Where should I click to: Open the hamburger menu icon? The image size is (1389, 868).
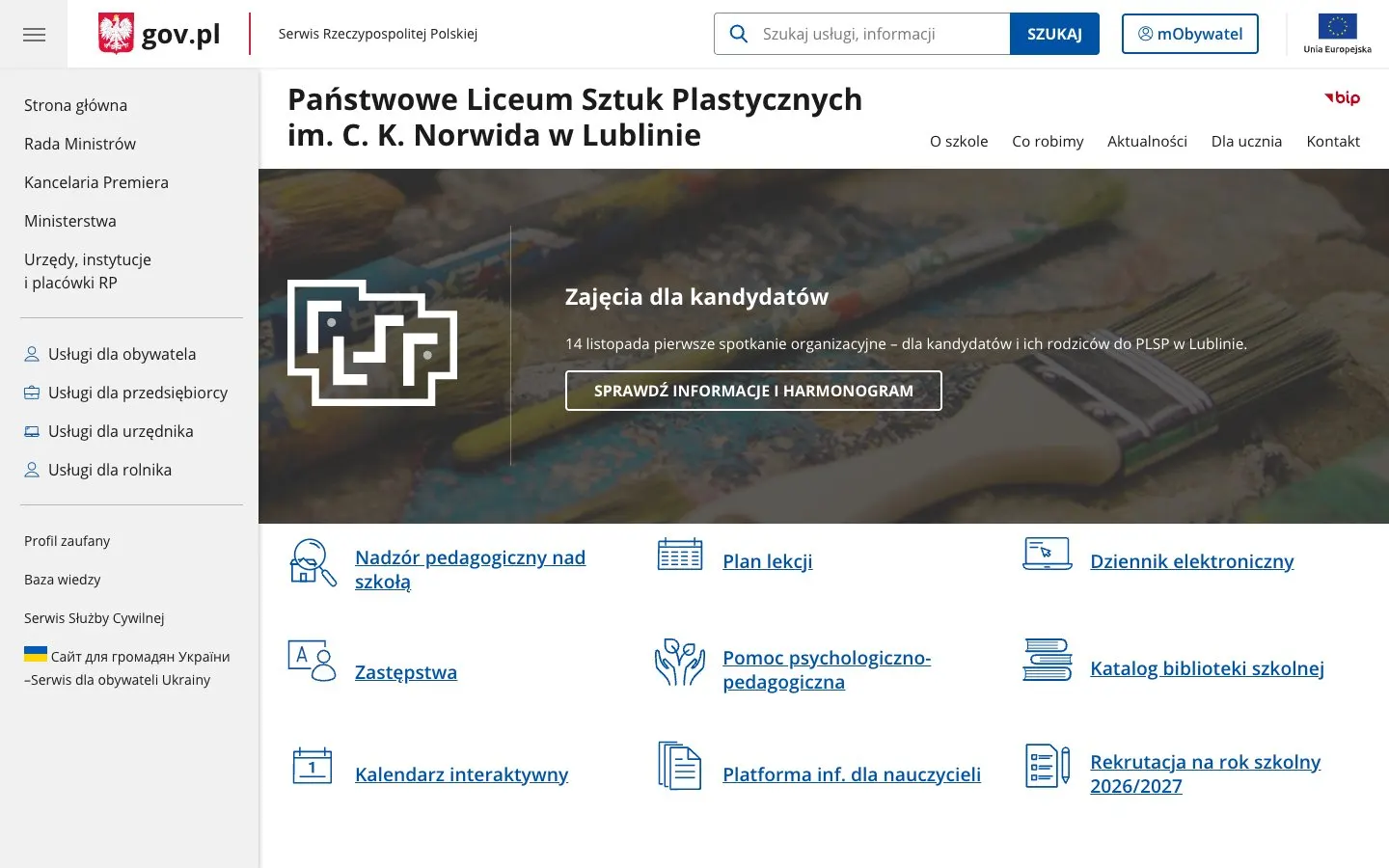click(34, 35)
